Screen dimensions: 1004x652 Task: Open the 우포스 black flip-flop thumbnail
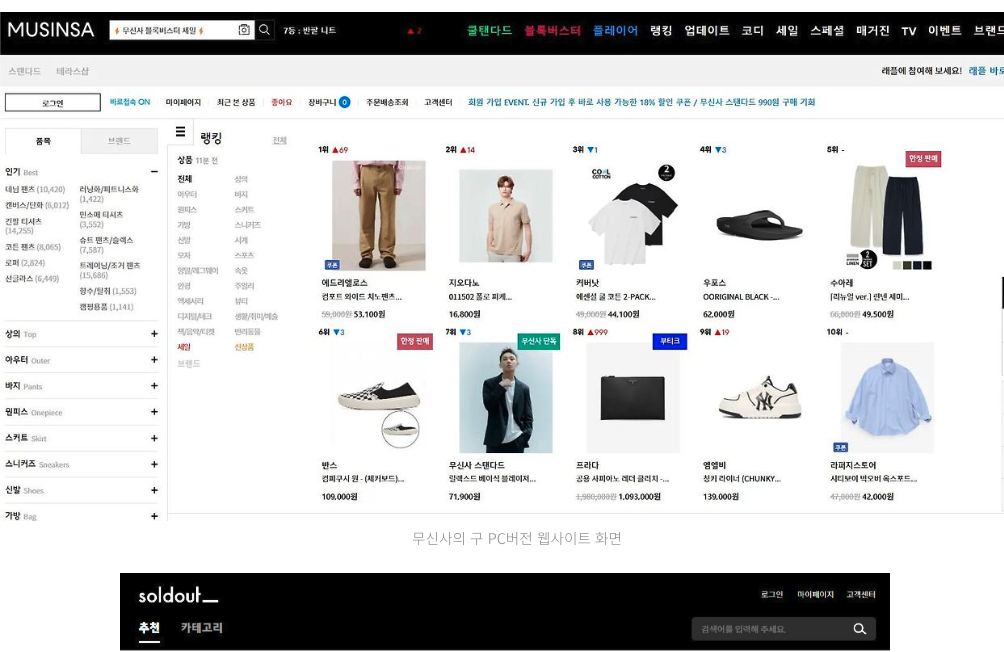pyautogui.click(x=759, y=225)
